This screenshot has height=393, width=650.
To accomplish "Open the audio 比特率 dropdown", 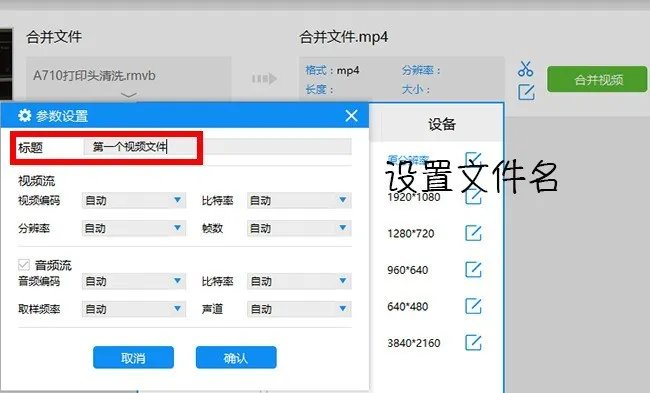I will click(x=299, y=281).
